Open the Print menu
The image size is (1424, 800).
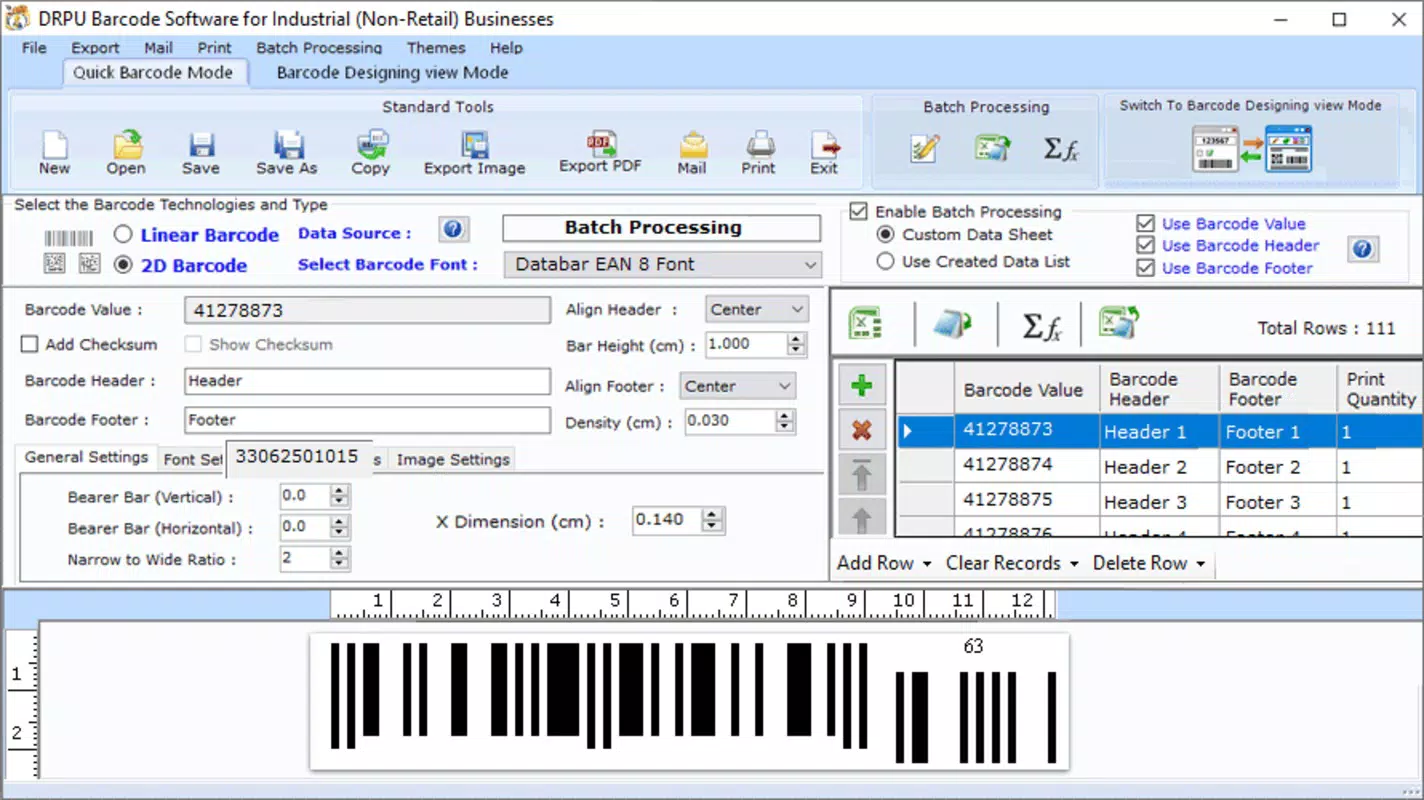click(x=214, y=47)
